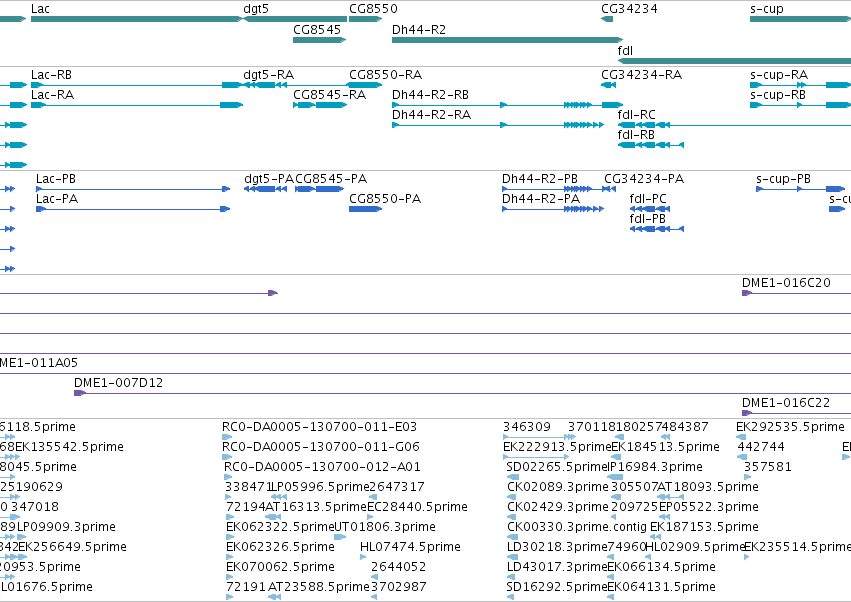Image resolution: width=851 pixels, height=602 pixels.
Task: Click the 3702987 EST label
Action: 398,587
